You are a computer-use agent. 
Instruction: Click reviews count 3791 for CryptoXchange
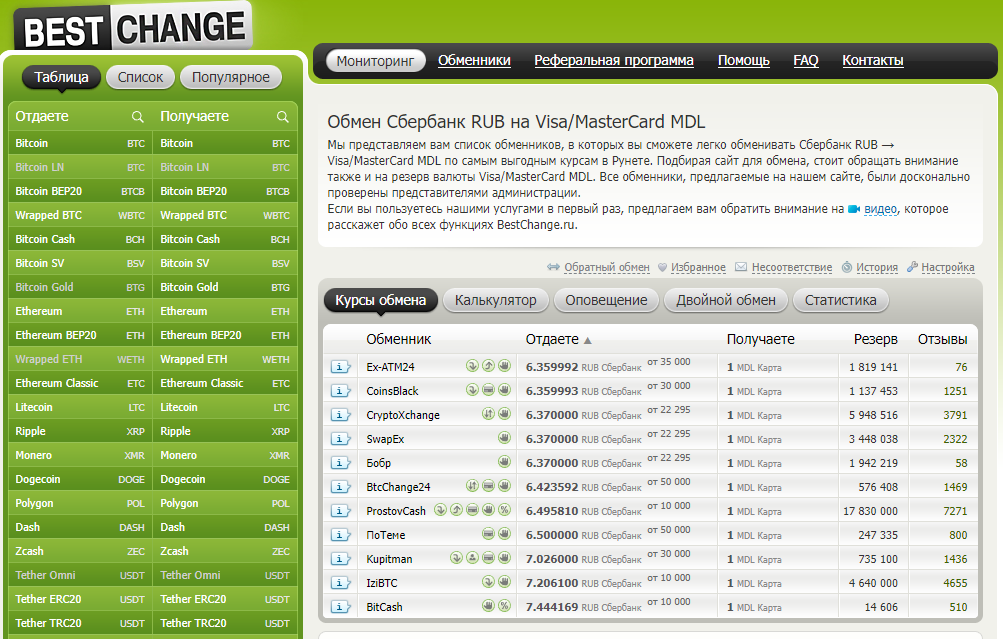tap(955, 415)
